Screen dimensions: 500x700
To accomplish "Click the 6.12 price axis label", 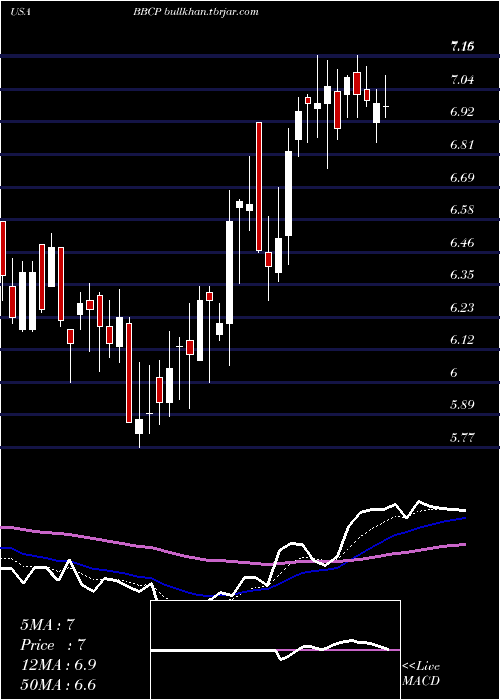I will point(462,340).
